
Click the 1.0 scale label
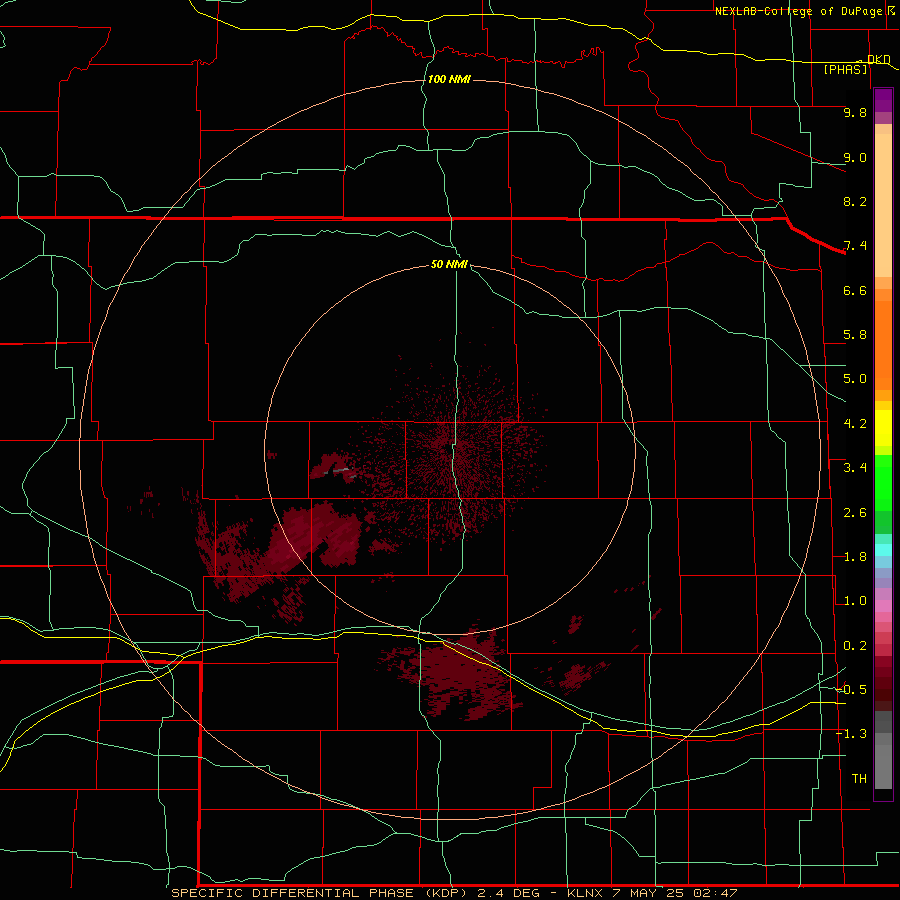pos(855,601)
